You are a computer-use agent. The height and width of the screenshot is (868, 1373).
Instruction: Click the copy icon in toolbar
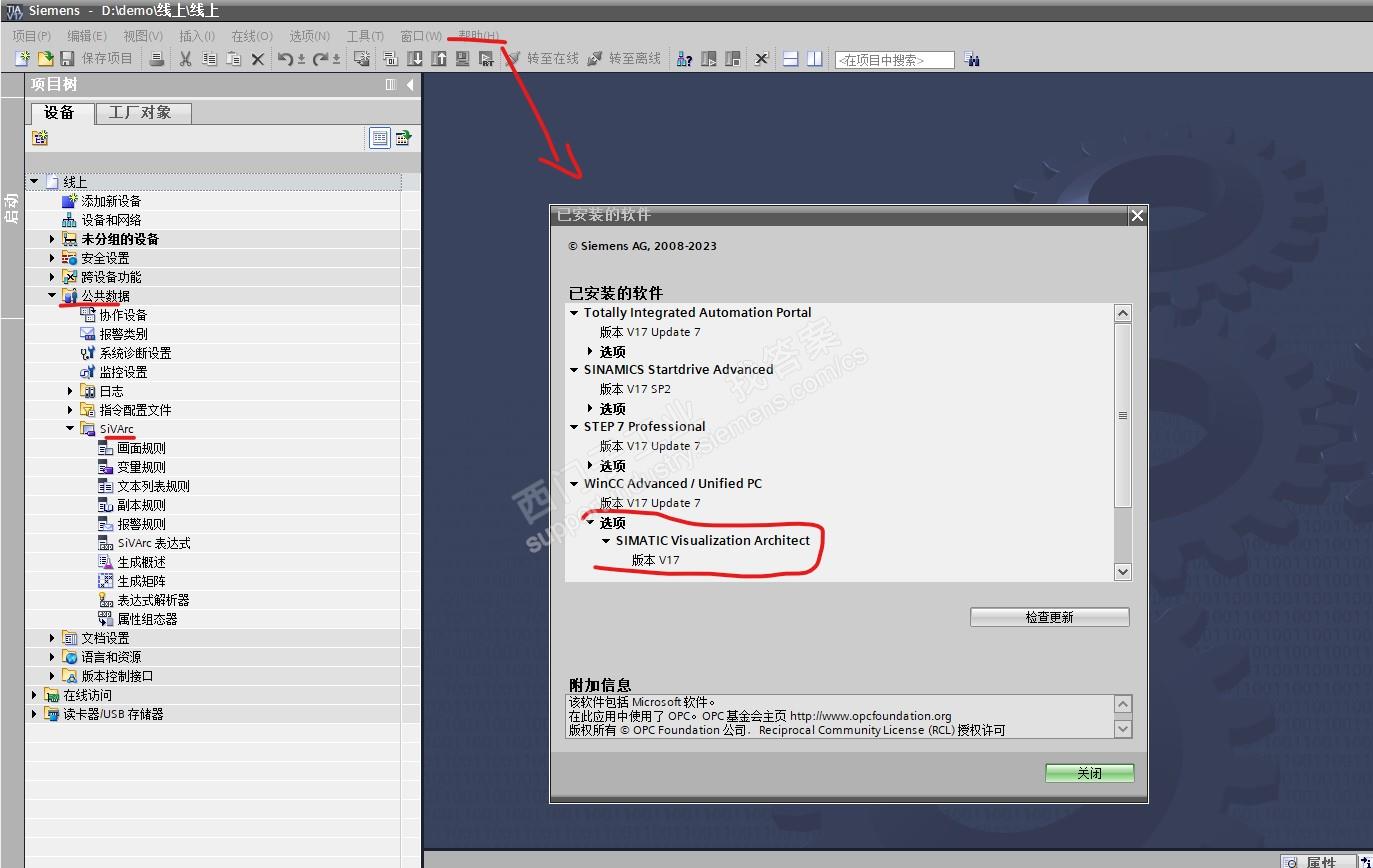tap(209, 59)
